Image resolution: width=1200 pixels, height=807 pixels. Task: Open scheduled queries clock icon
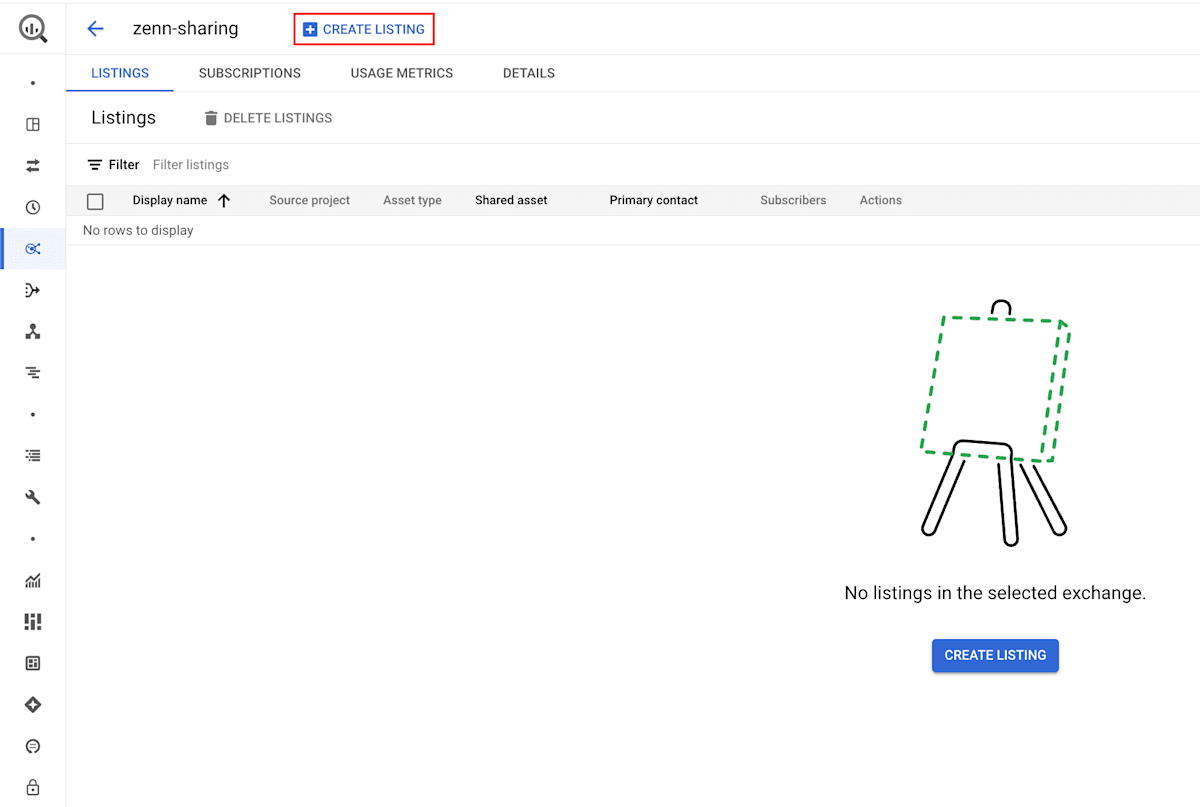coord(33,208)
